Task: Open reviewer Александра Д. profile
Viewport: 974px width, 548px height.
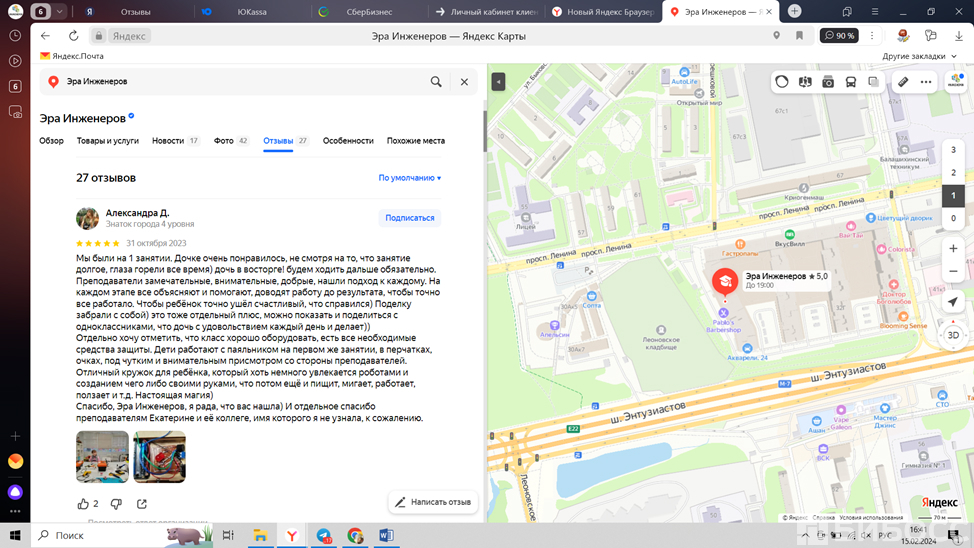Action: [x=137, y=213]
